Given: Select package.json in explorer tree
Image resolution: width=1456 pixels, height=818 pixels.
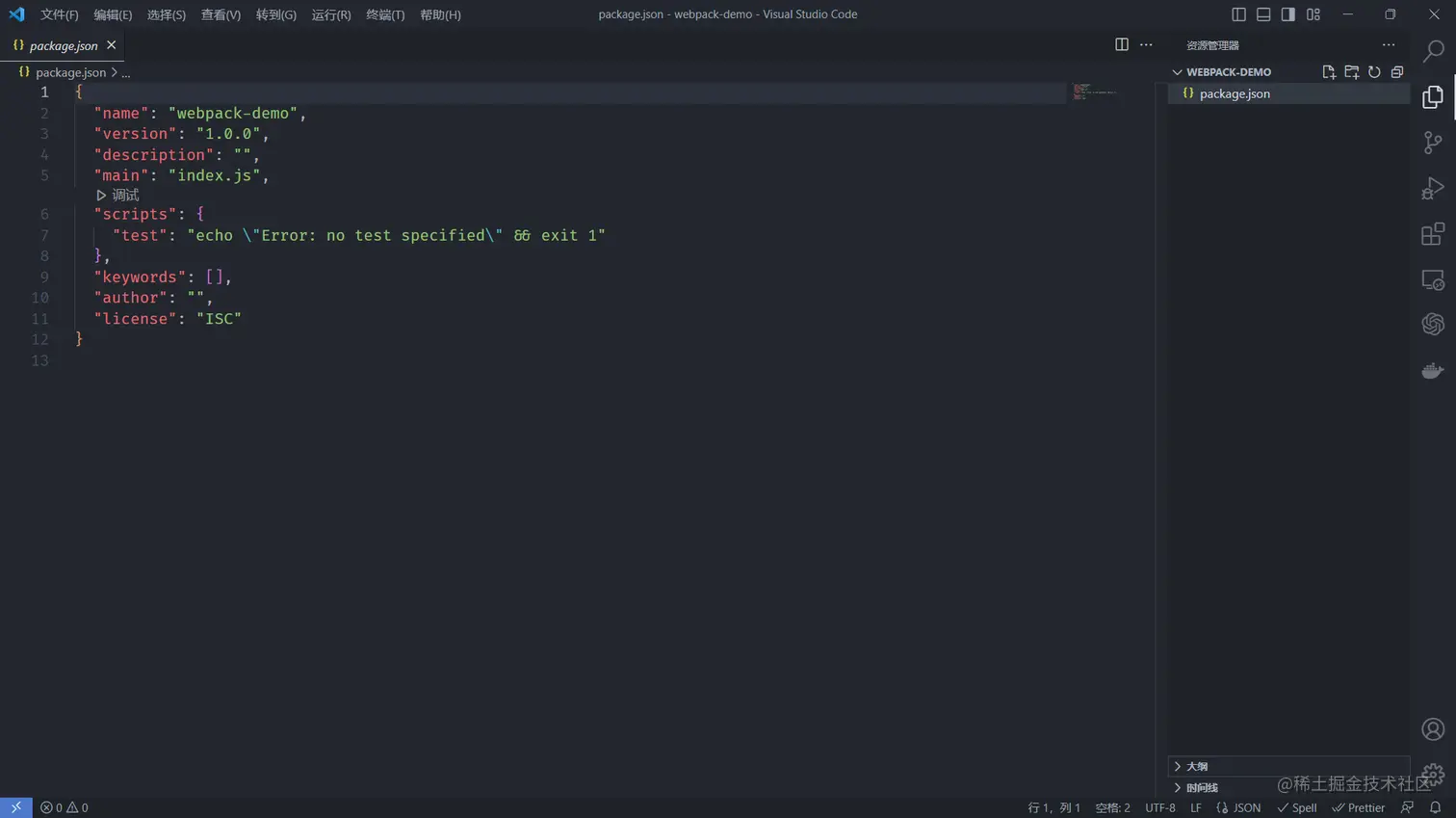Looking at the screenshot, I should point(1288,93).
